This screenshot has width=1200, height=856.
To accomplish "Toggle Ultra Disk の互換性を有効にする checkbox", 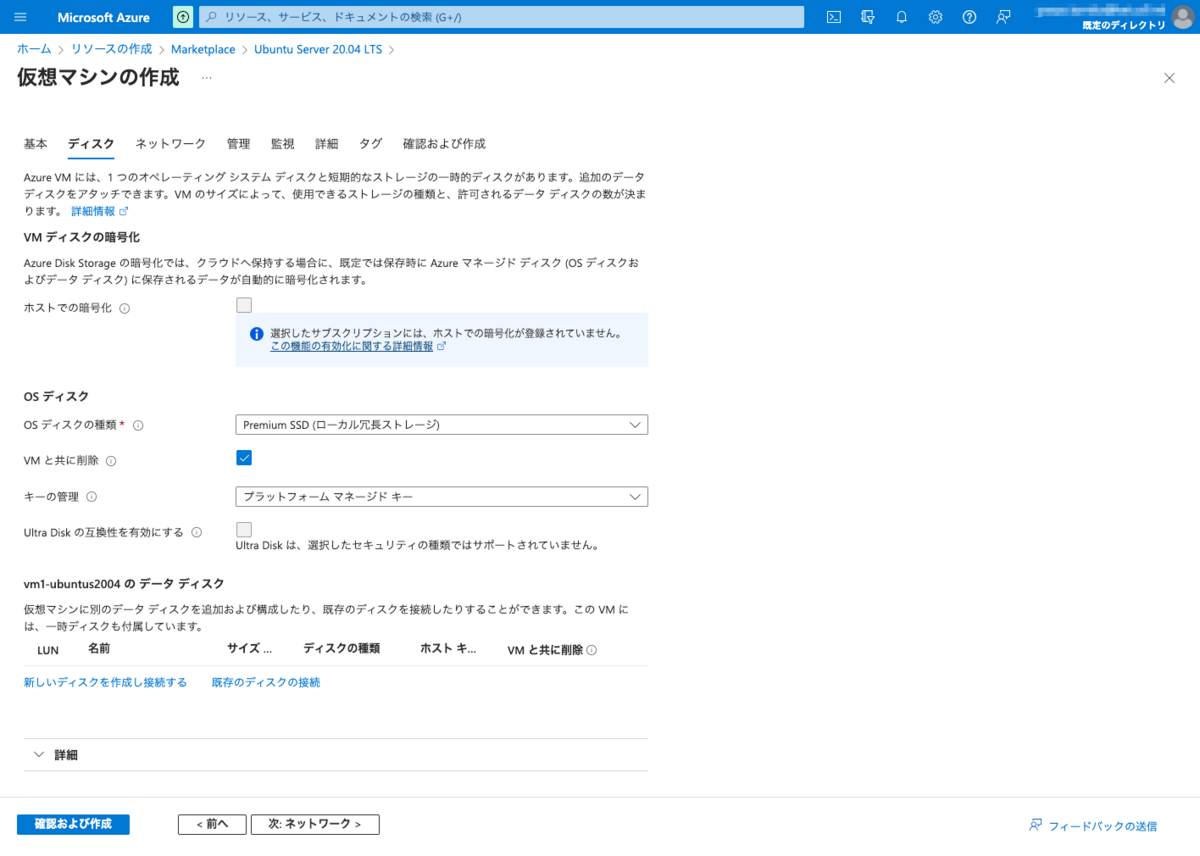I will pos(244,530).
